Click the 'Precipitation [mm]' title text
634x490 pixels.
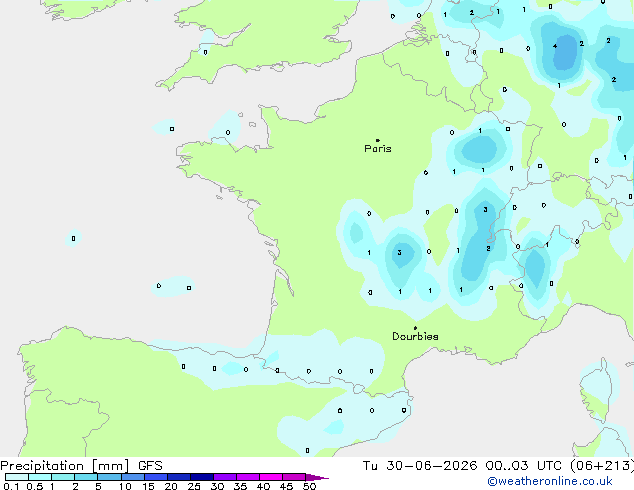[65, 466]
